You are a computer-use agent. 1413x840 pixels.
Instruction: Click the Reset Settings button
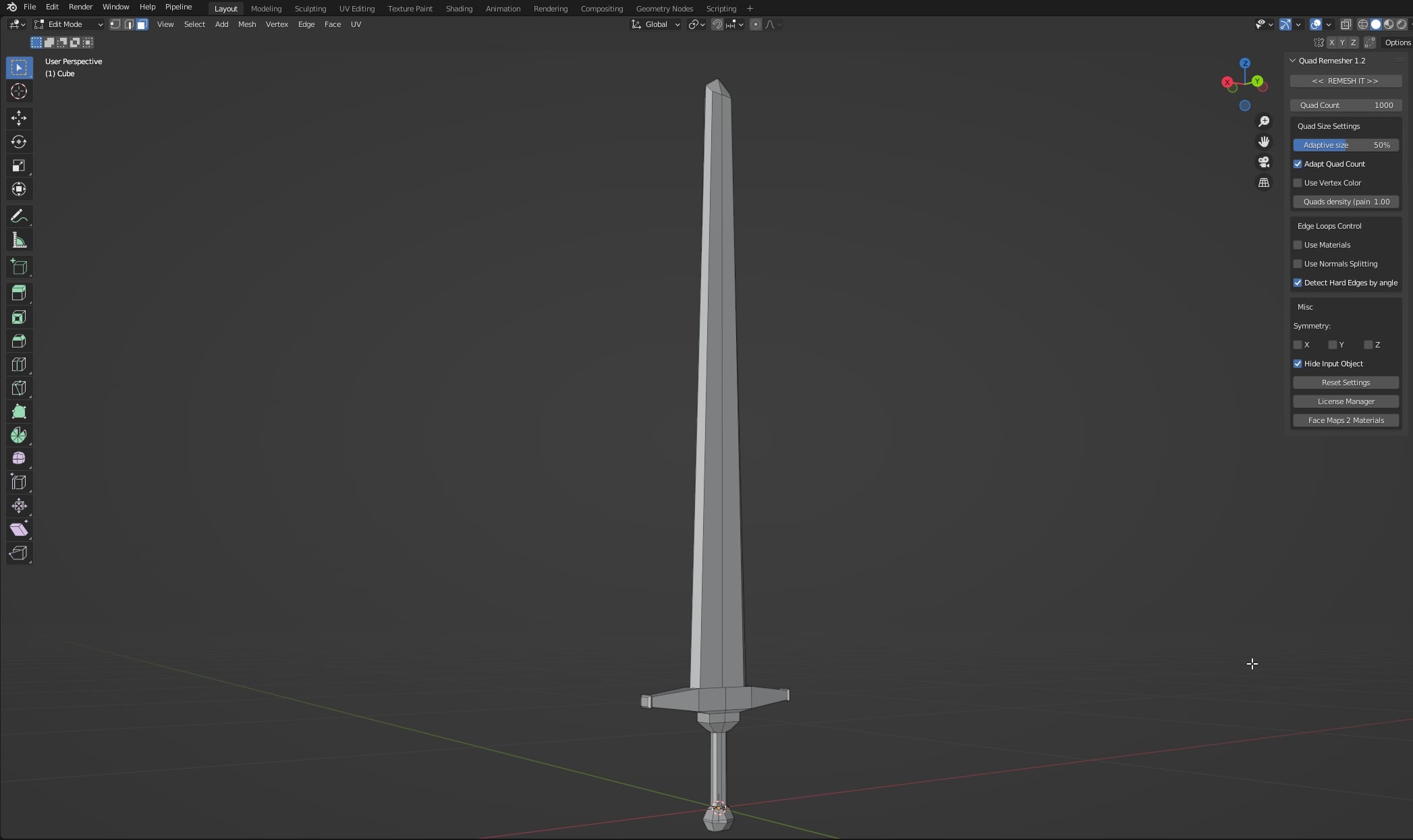[1346, 383]
